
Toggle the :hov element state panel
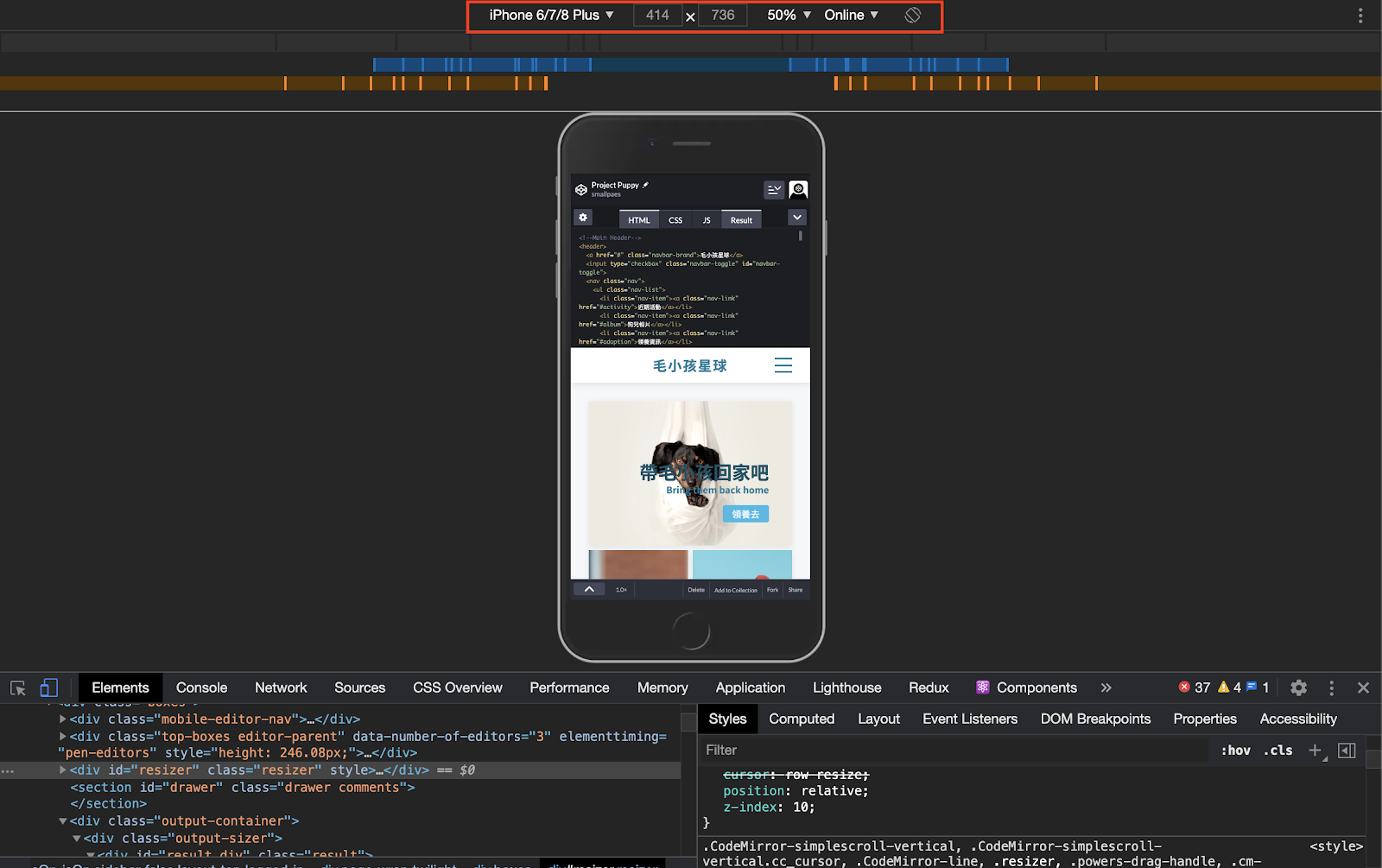[1235, 751]
